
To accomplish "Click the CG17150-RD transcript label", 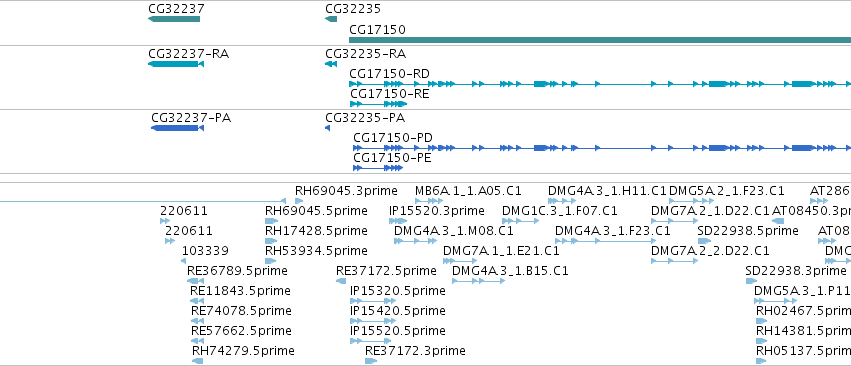I will pyautogui.click(x=390, y=73).
